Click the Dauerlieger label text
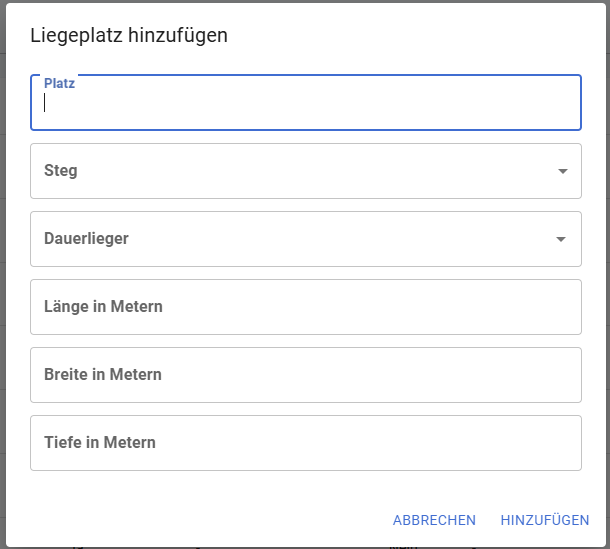The image size is (610, 549). [x=86, y=239]
